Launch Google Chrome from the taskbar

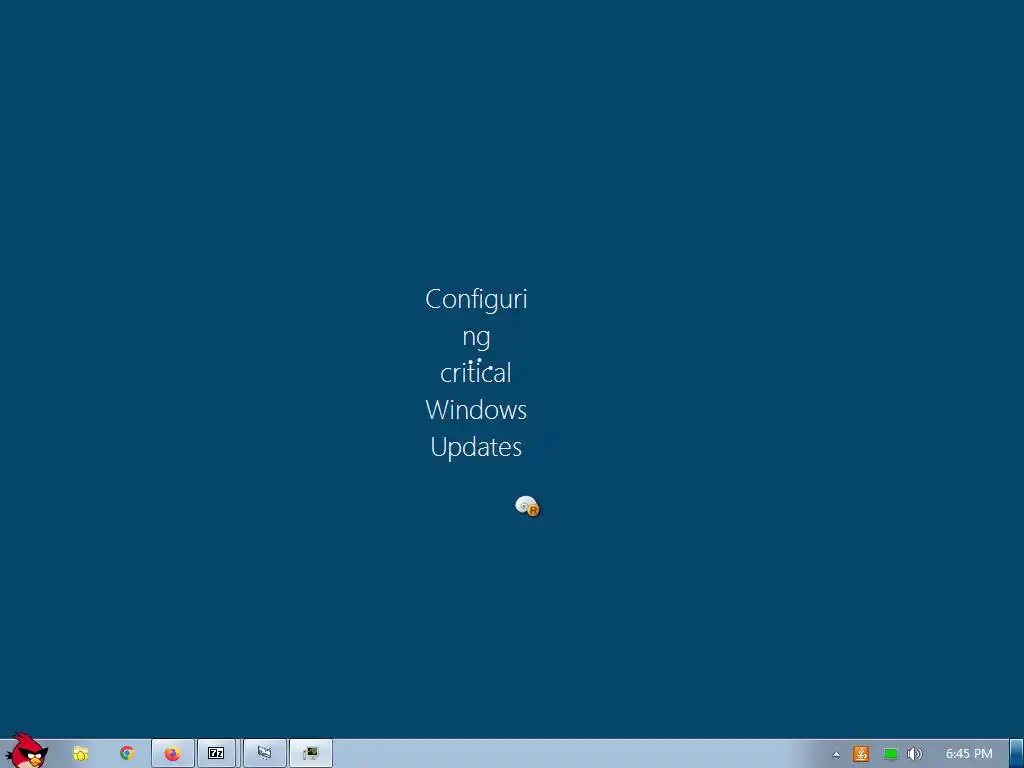click(x=127, y=753)
